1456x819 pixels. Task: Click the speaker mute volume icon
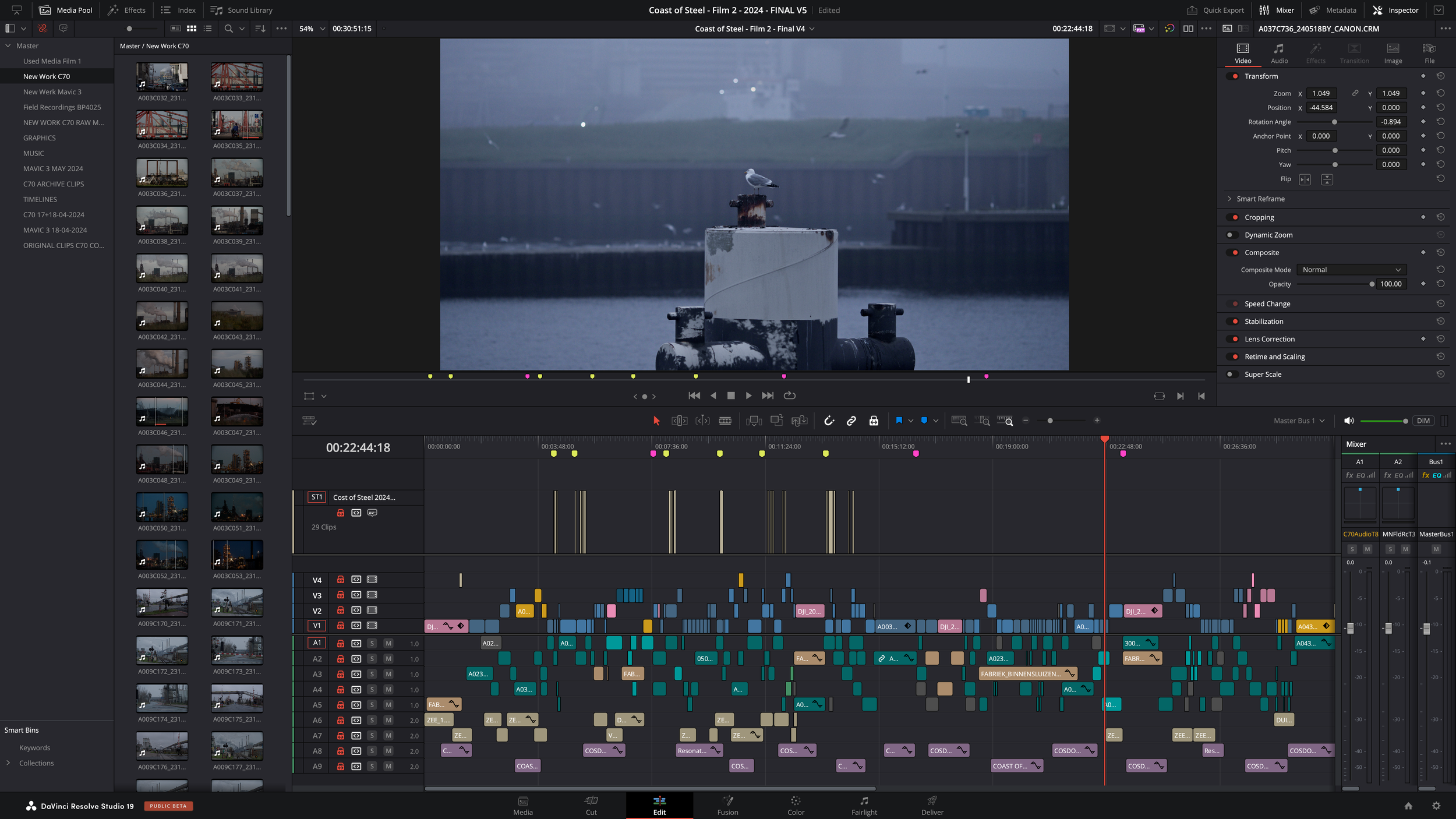(1349, 421)
